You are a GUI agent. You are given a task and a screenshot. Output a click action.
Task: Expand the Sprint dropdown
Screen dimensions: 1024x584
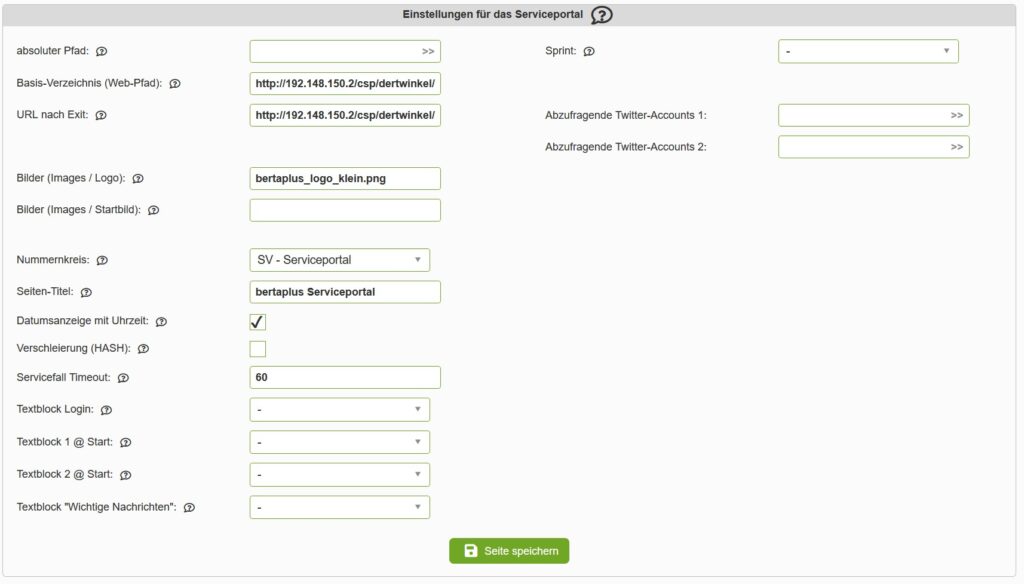coord(867,51)
